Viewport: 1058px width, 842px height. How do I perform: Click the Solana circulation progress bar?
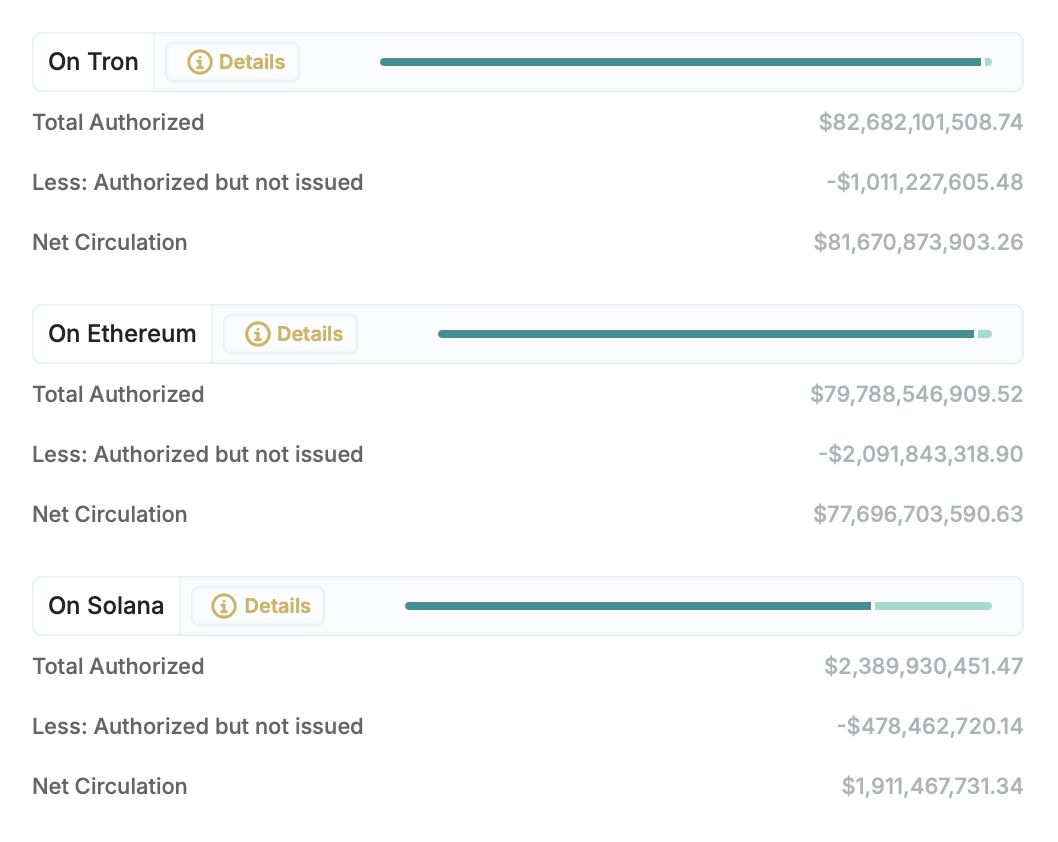point(697,606)
